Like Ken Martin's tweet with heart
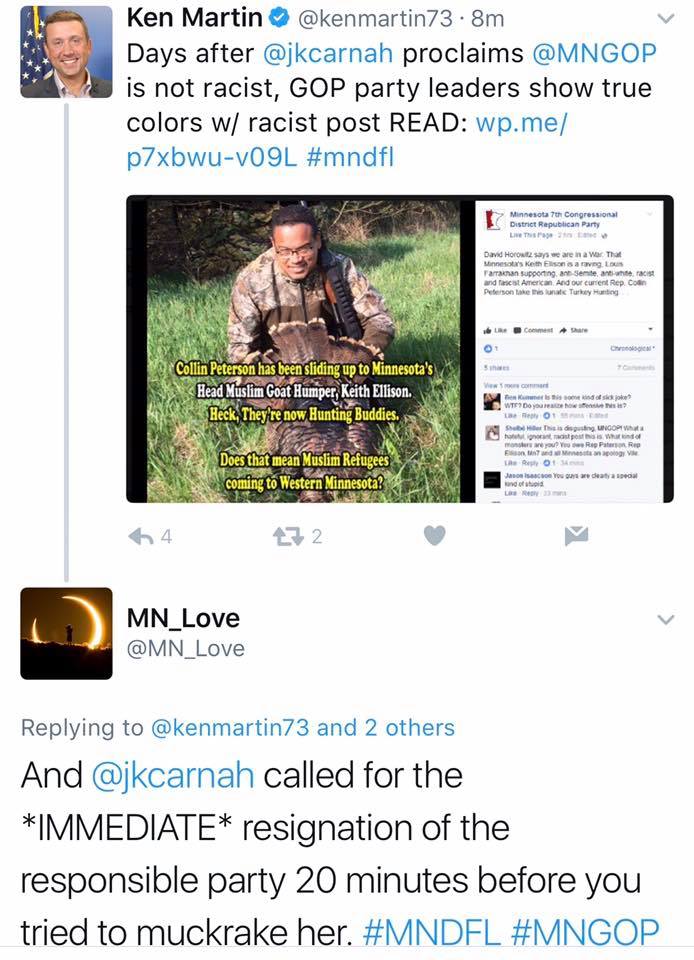The height and width of the screenshot is (960, 694). [433, 537]
